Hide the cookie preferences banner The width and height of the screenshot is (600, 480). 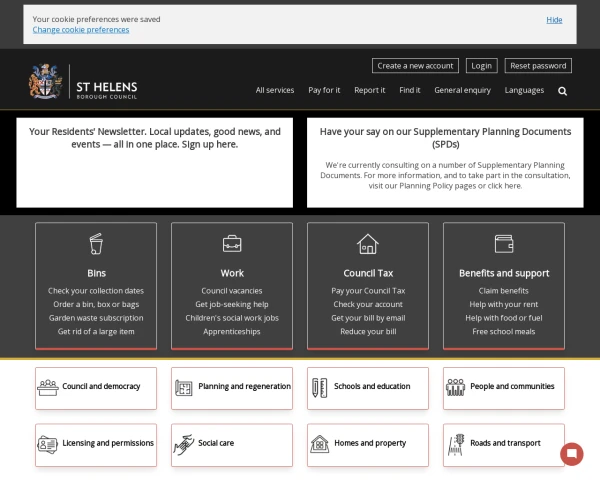tap(554, 19)
